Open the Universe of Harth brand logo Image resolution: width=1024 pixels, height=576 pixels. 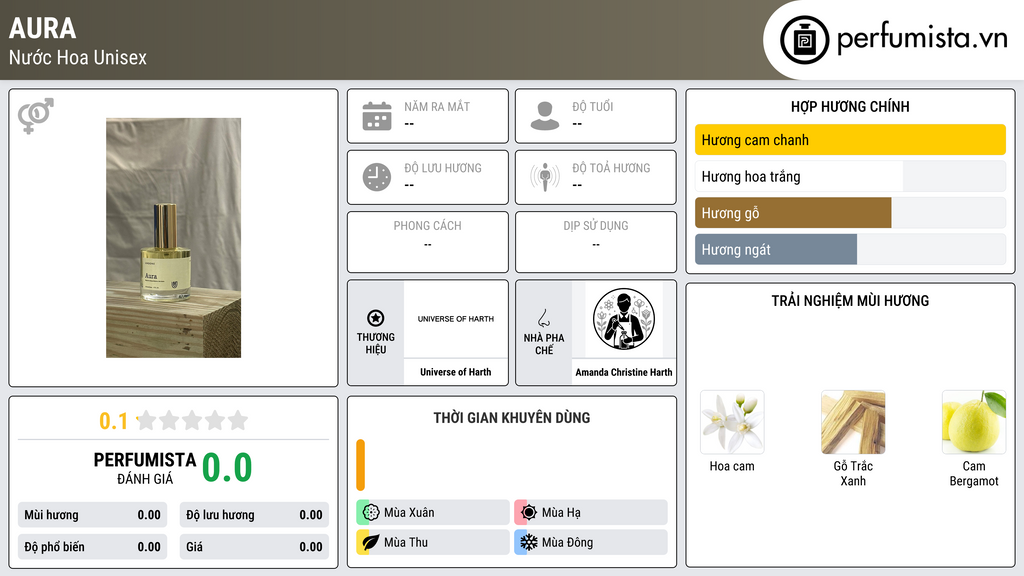(x=456, y=319)
